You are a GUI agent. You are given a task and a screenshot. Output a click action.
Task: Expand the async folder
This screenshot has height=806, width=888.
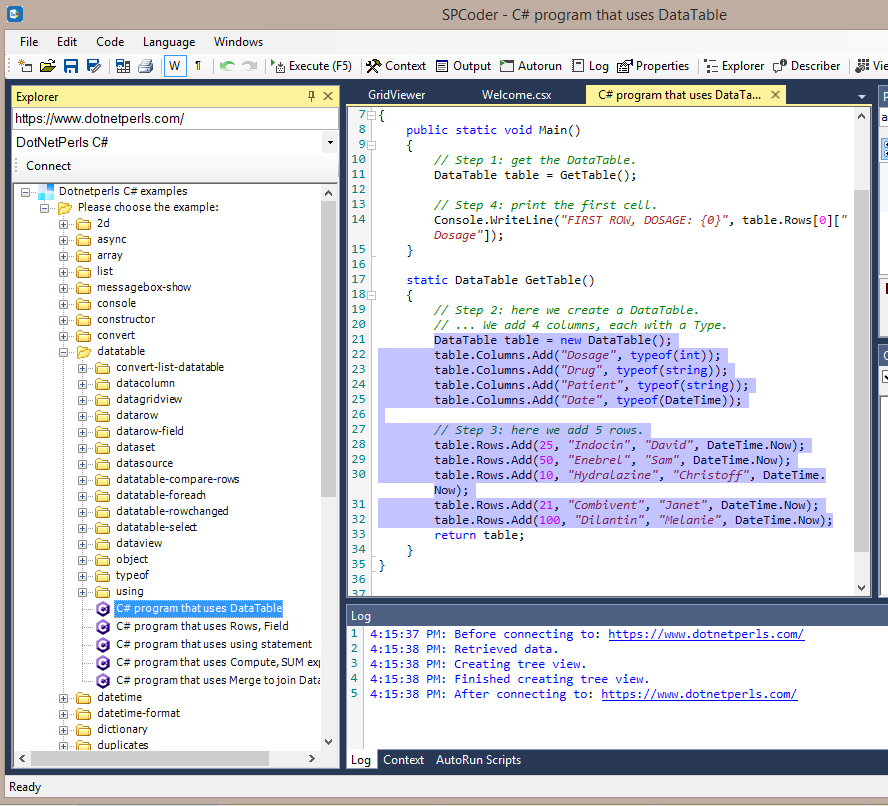click(x=63, y=240)
